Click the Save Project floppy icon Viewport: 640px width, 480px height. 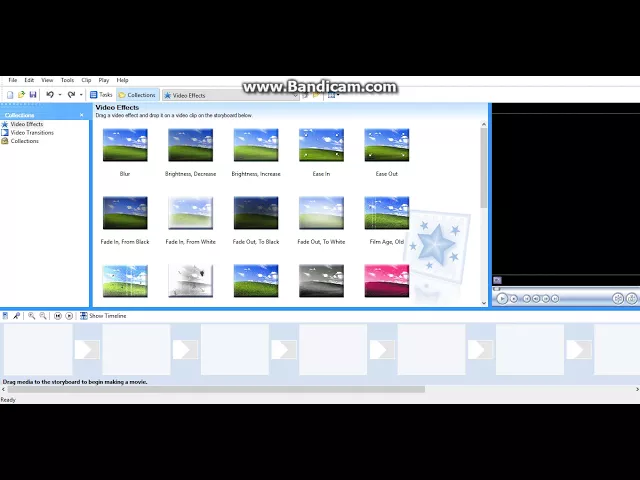pyautogui.click(x=33, y=95)
